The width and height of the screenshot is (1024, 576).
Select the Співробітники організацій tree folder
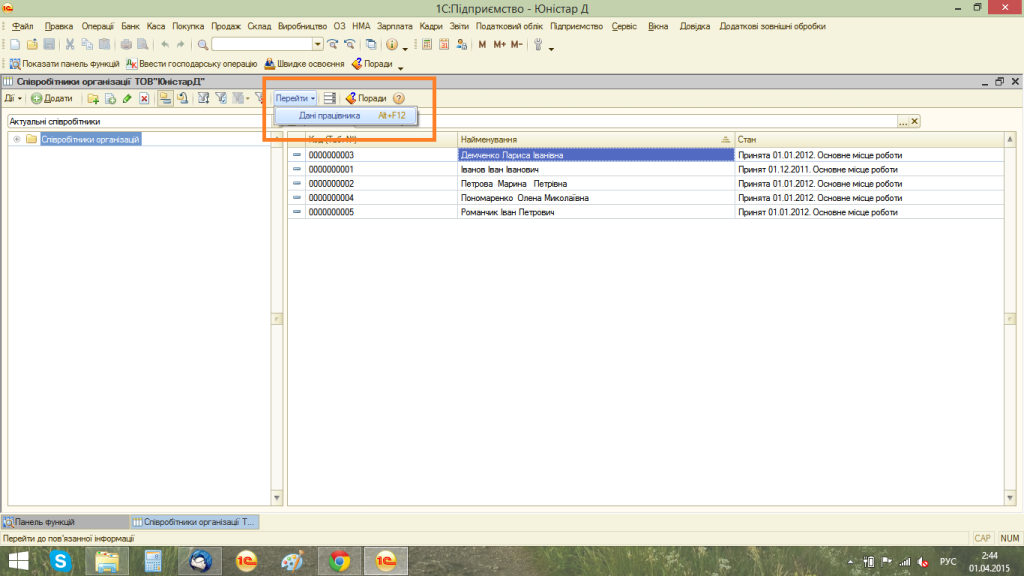[x=90, y=139]
